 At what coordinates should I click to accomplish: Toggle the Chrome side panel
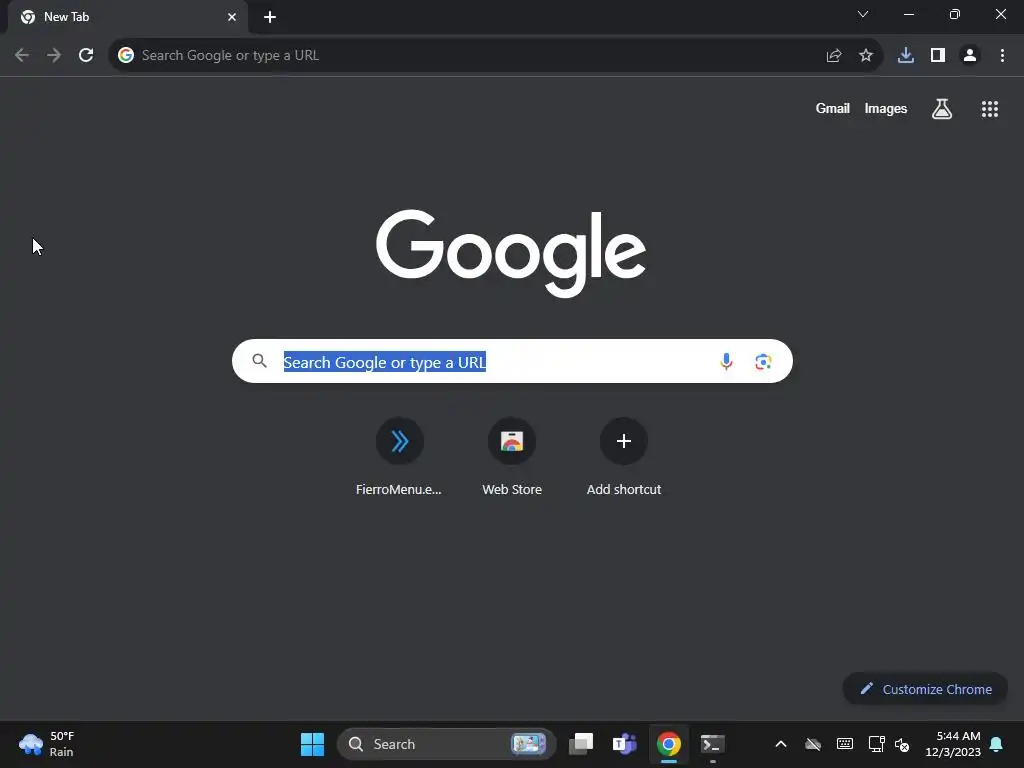938,56
